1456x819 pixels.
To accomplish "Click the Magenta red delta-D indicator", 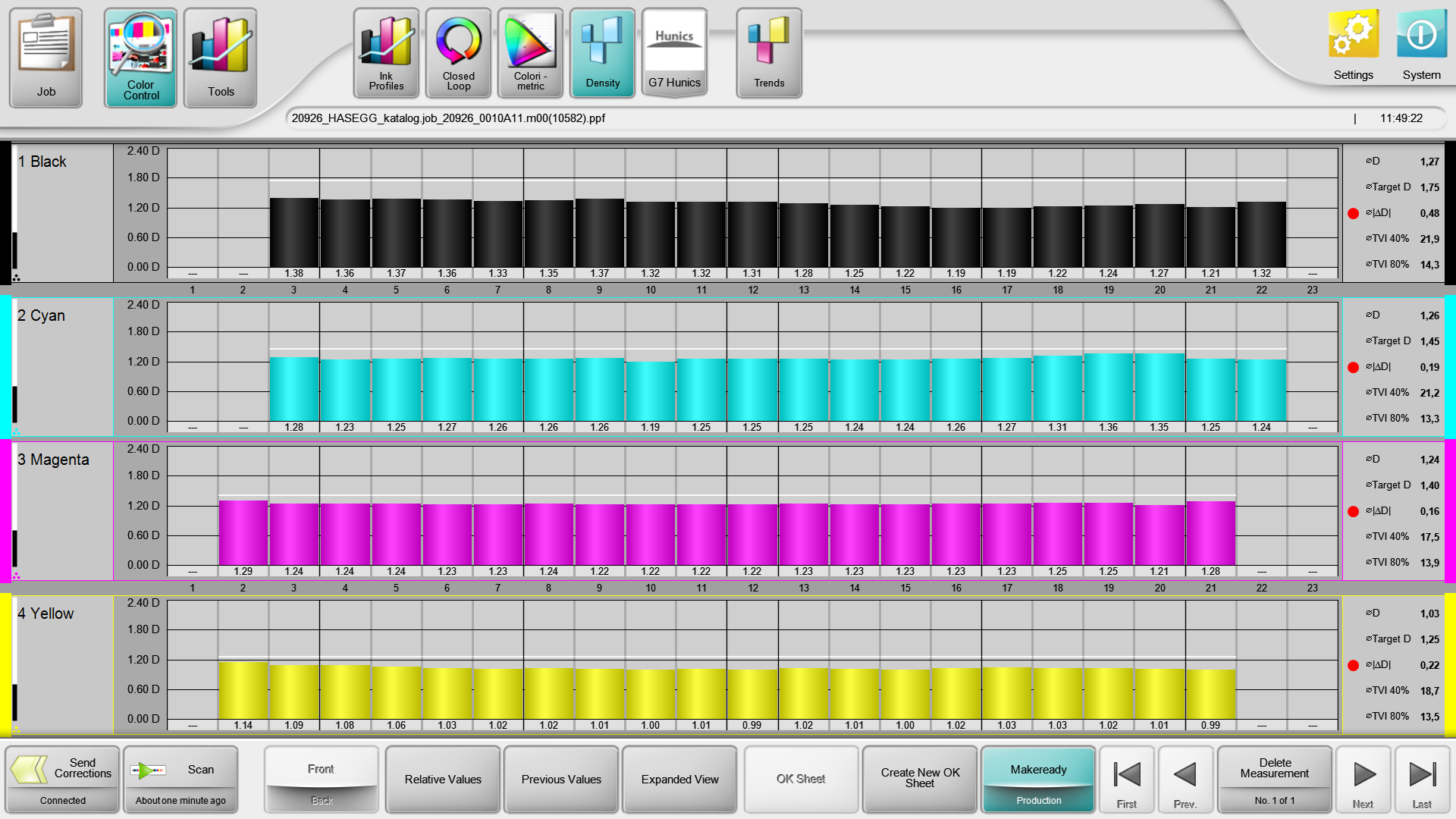I will tap(1353, 512).
